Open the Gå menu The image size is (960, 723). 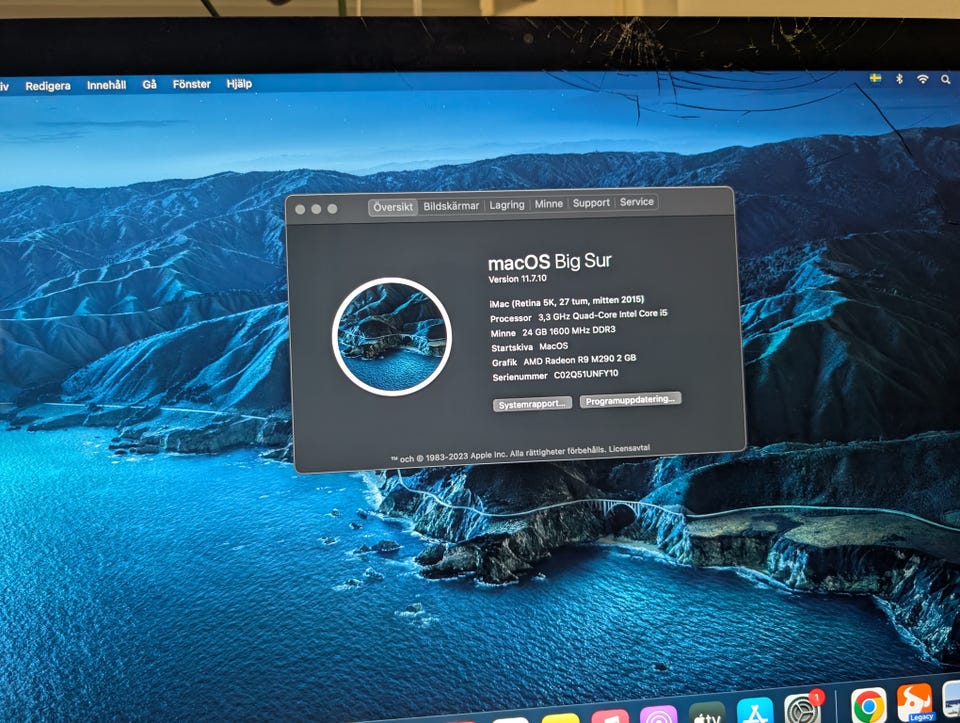point(149,84)
